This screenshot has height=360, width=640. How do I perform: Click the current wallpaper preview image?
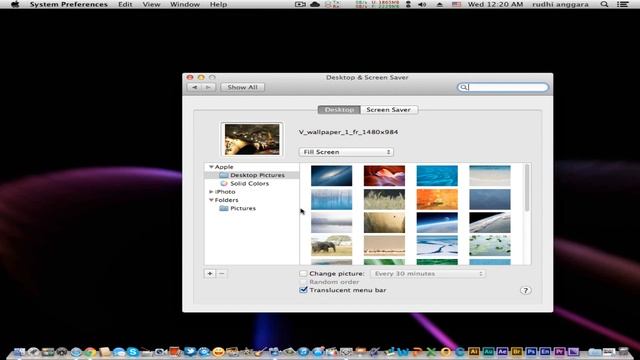[252, 139]
